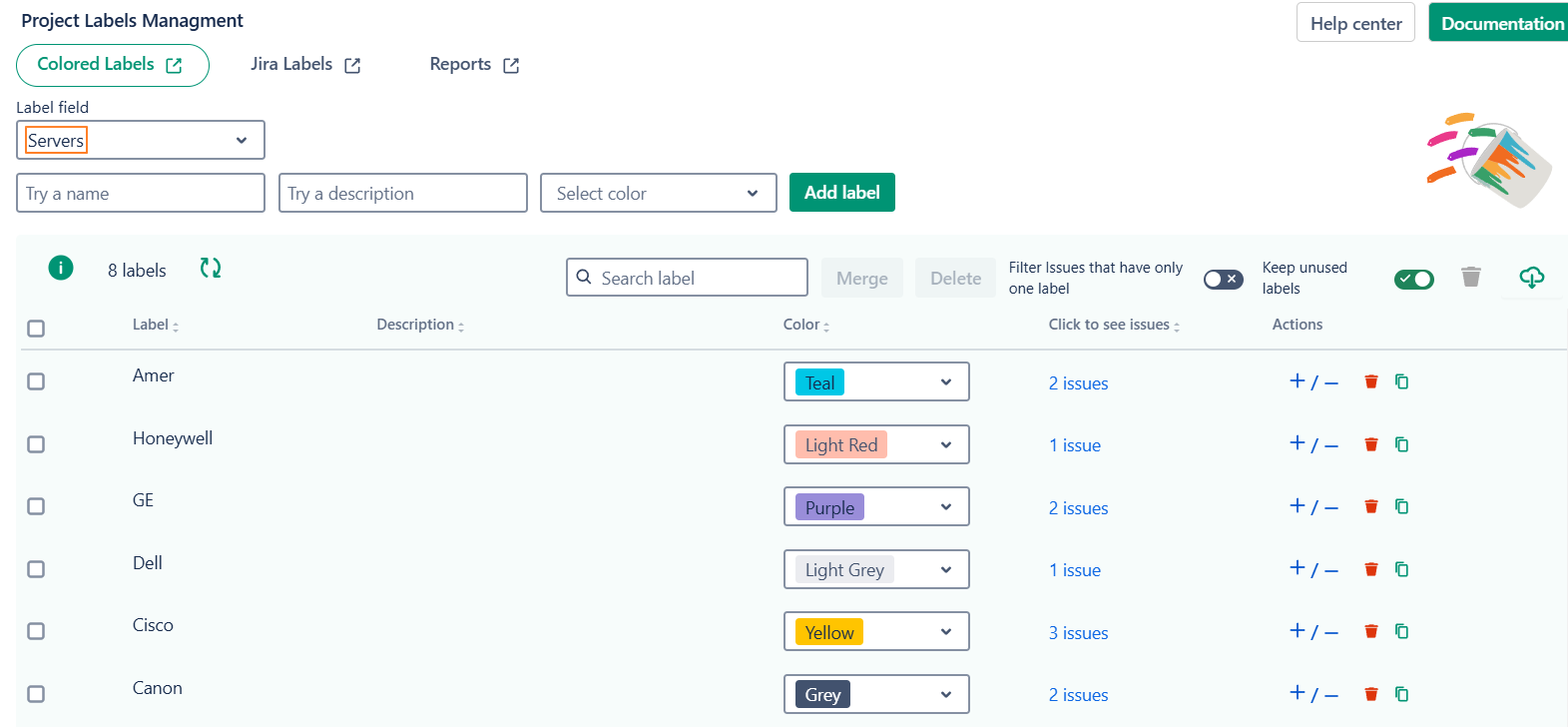The image size is (1568, 727).
Task: Switch to the Jira Labels tab
Action: 304,65
